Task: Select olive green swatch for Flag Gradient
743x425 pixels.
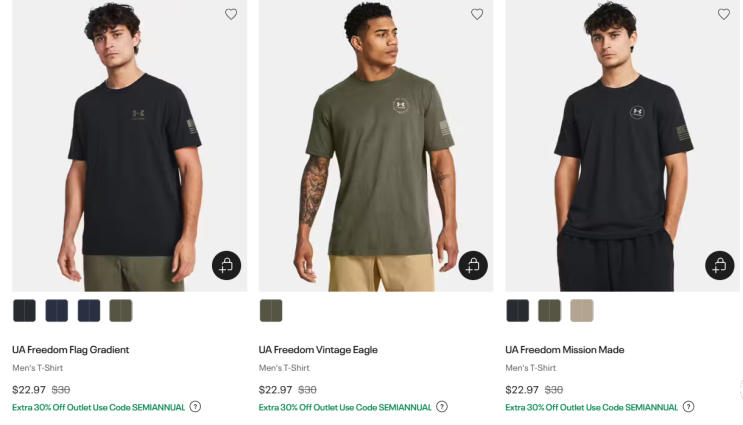Action: click(x=121, y=311)
